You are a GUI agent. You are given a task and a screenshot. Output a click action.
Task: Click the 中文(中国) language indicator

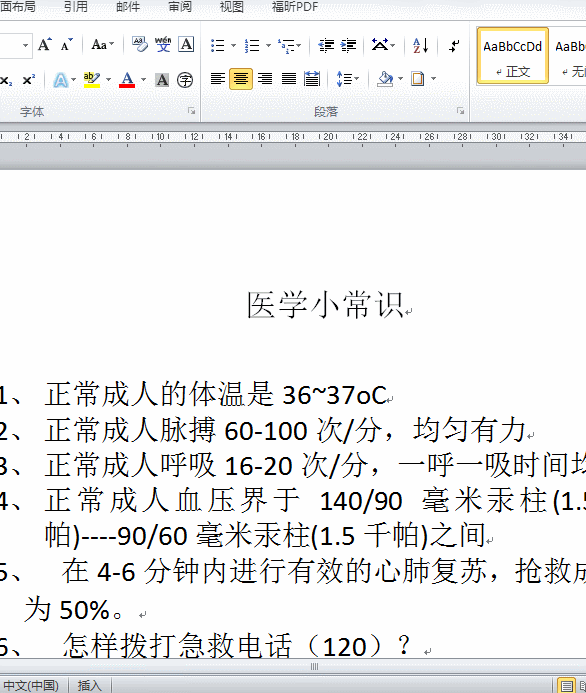click(31, 685)
